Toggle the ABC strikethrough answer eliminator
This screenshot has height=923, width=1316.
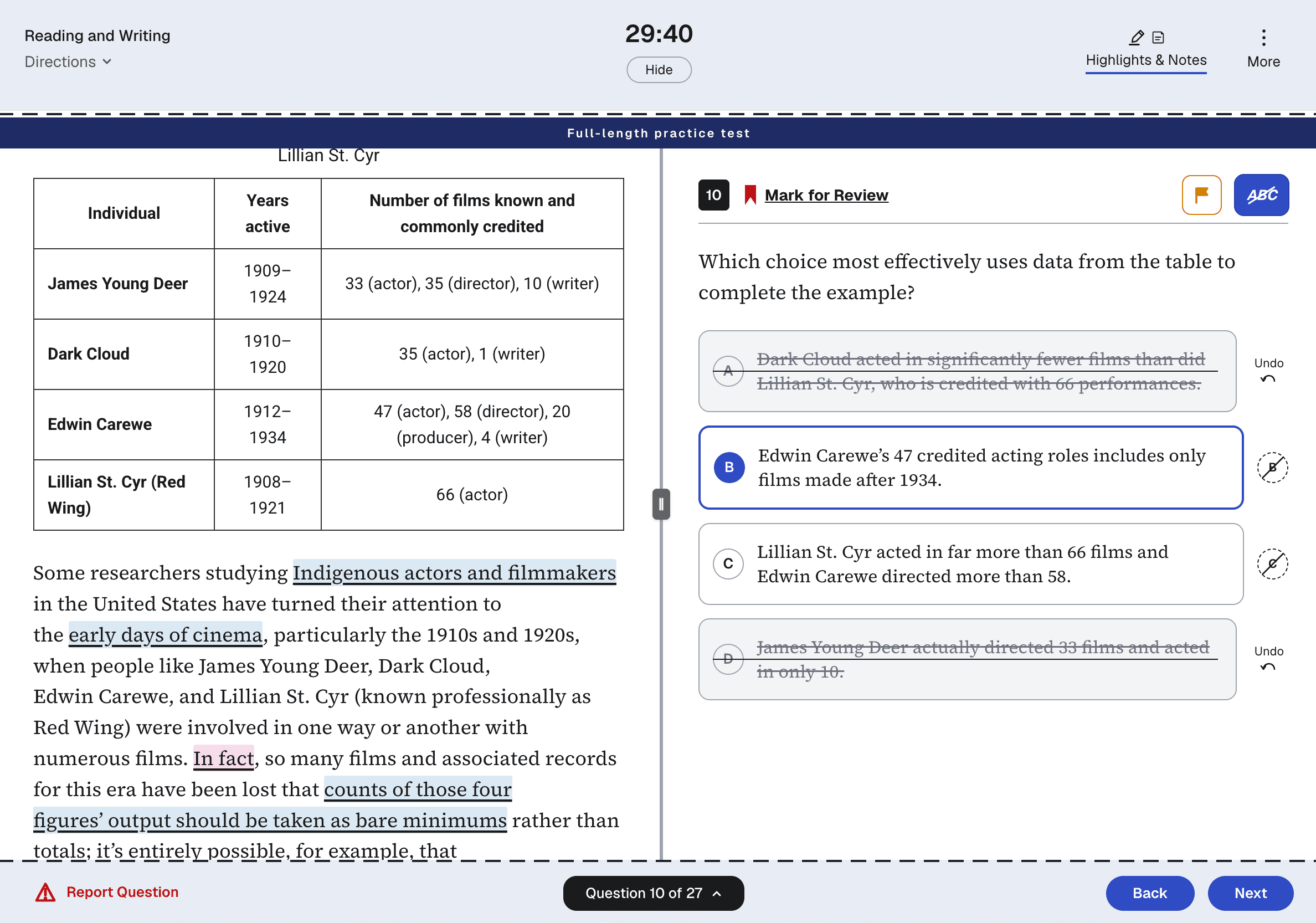click(x=1261, y=195)
